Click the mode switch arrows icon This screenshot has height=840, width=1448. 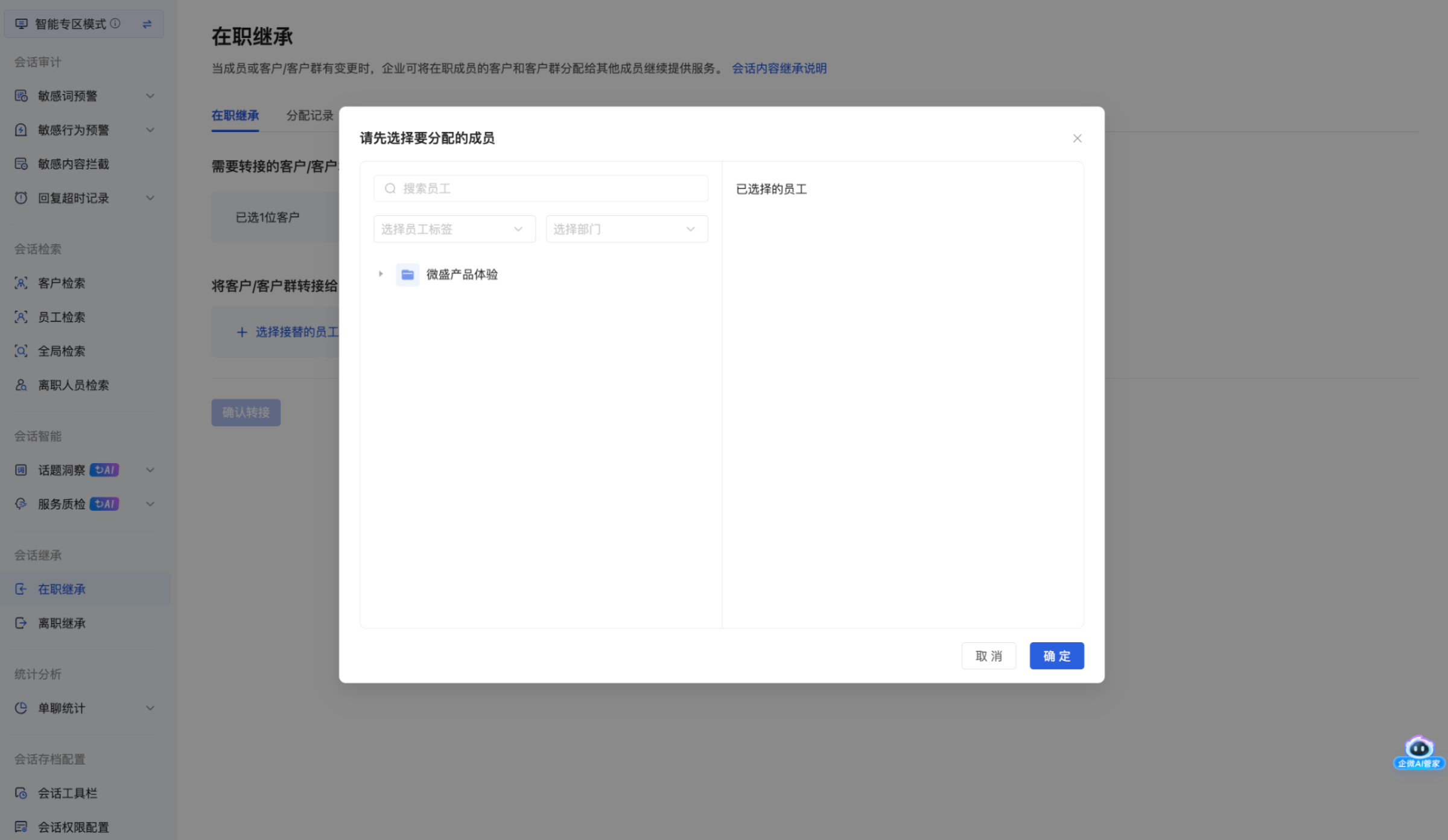pyautogui.click(x=147, y=24)
